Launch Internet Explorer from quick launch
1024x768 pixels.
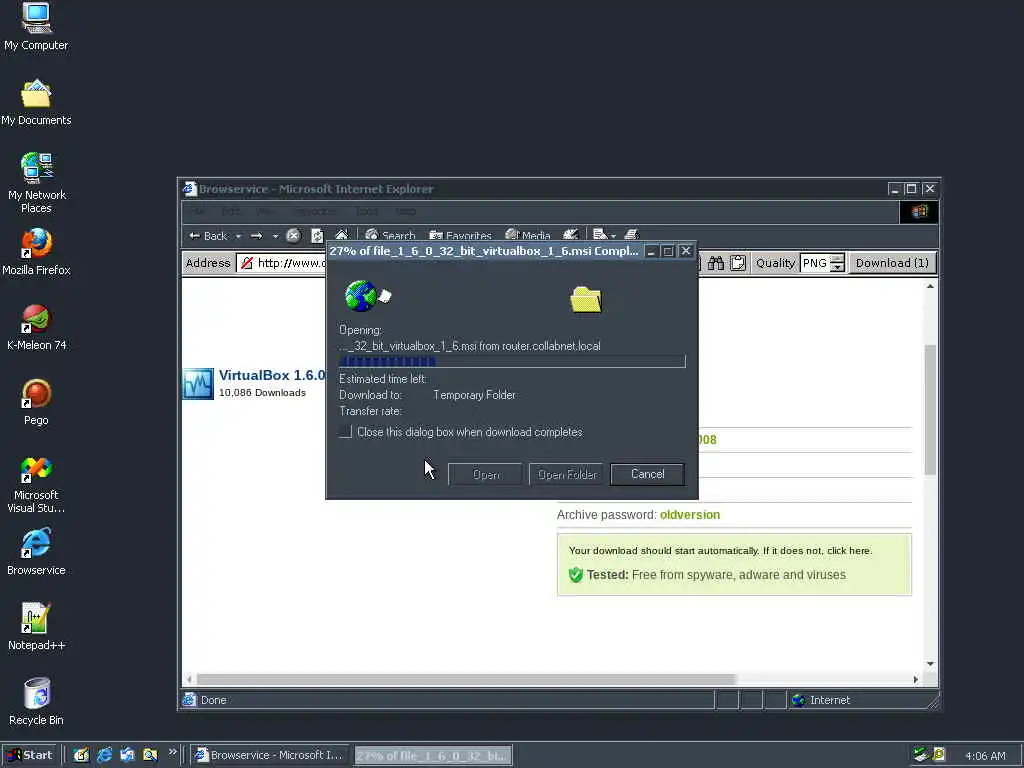pyautogui.click(x=104, y=755)
